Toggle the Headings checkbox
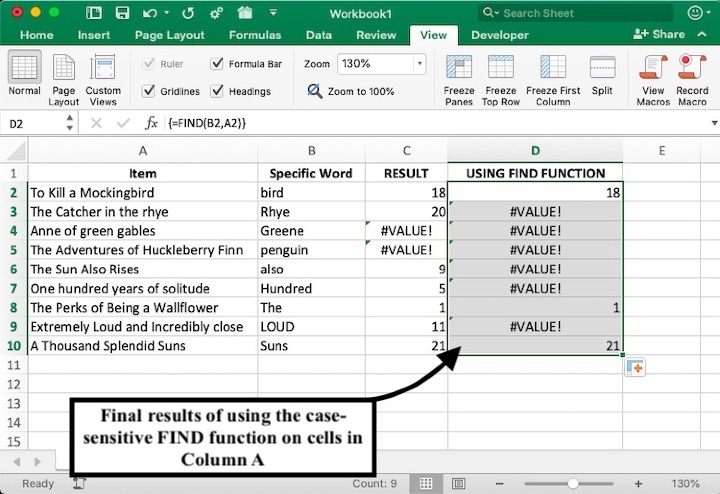This screenshot has width=720, height=494. click(x=218, y=91)
